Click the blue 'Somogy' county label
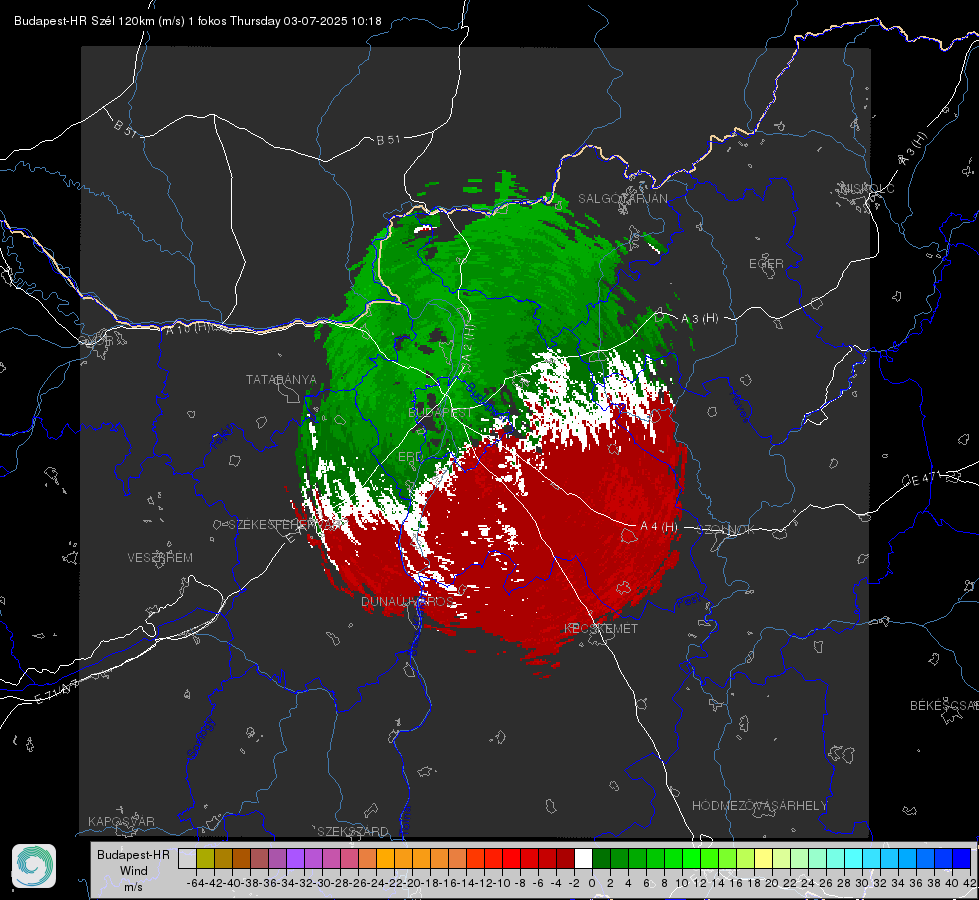Viewport: 979px width, 900px height. tap(200, 738)
